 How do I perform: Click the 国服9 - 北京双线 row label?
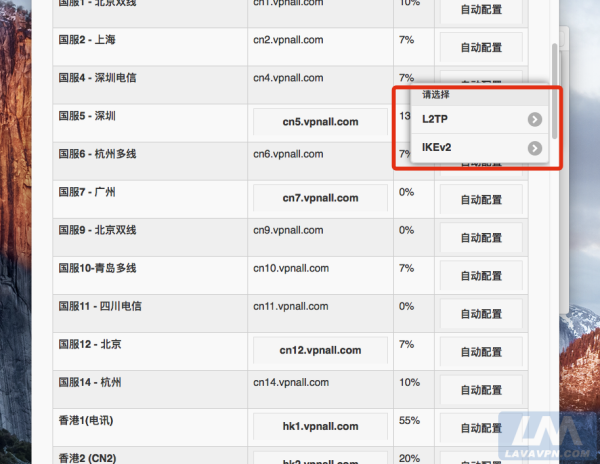coord(97,230)
